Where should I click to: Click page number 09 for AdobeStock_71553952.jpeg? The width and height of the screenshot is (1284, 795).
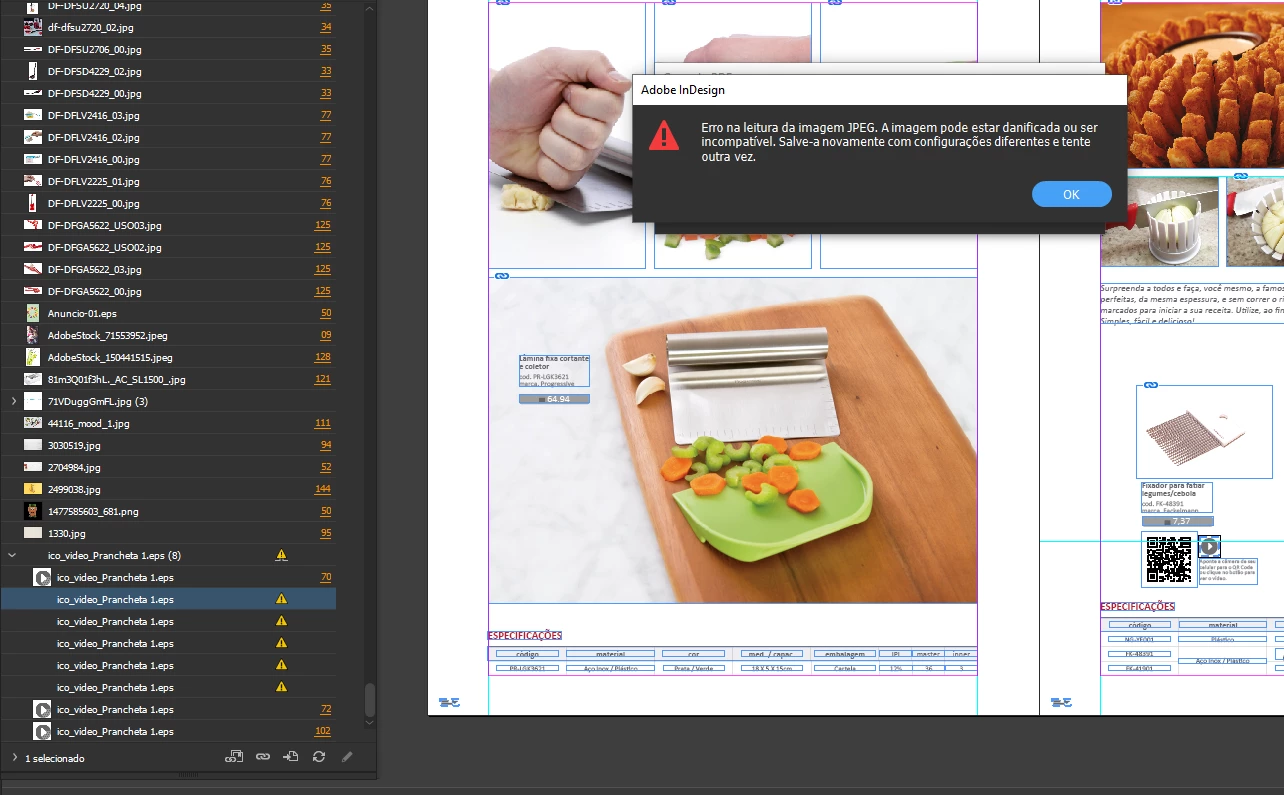click(x=326, y=335)
